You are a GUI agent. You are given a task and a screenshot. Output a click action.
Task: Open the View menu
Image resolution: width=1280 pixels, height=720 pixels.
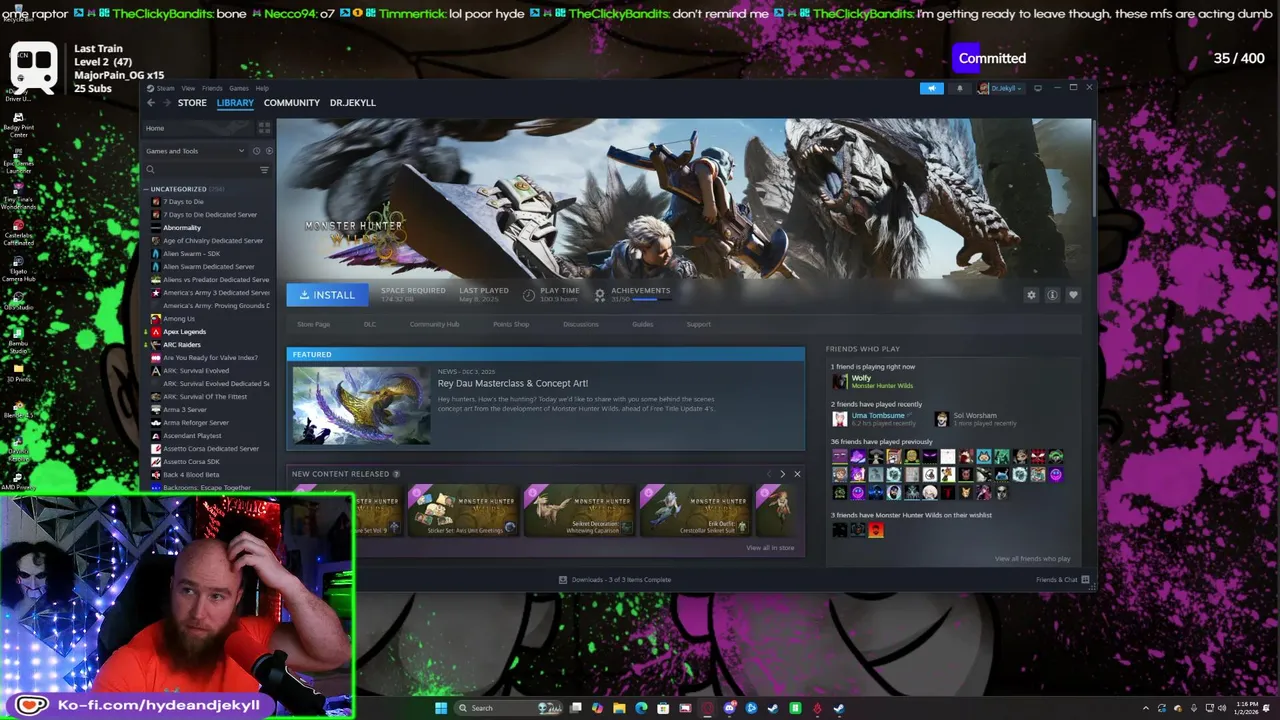pyautogui.click(x=188, y=88)
